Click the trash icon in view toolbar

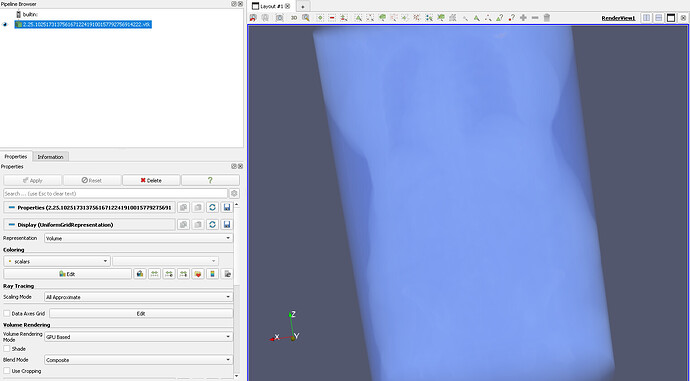point(547,18)
